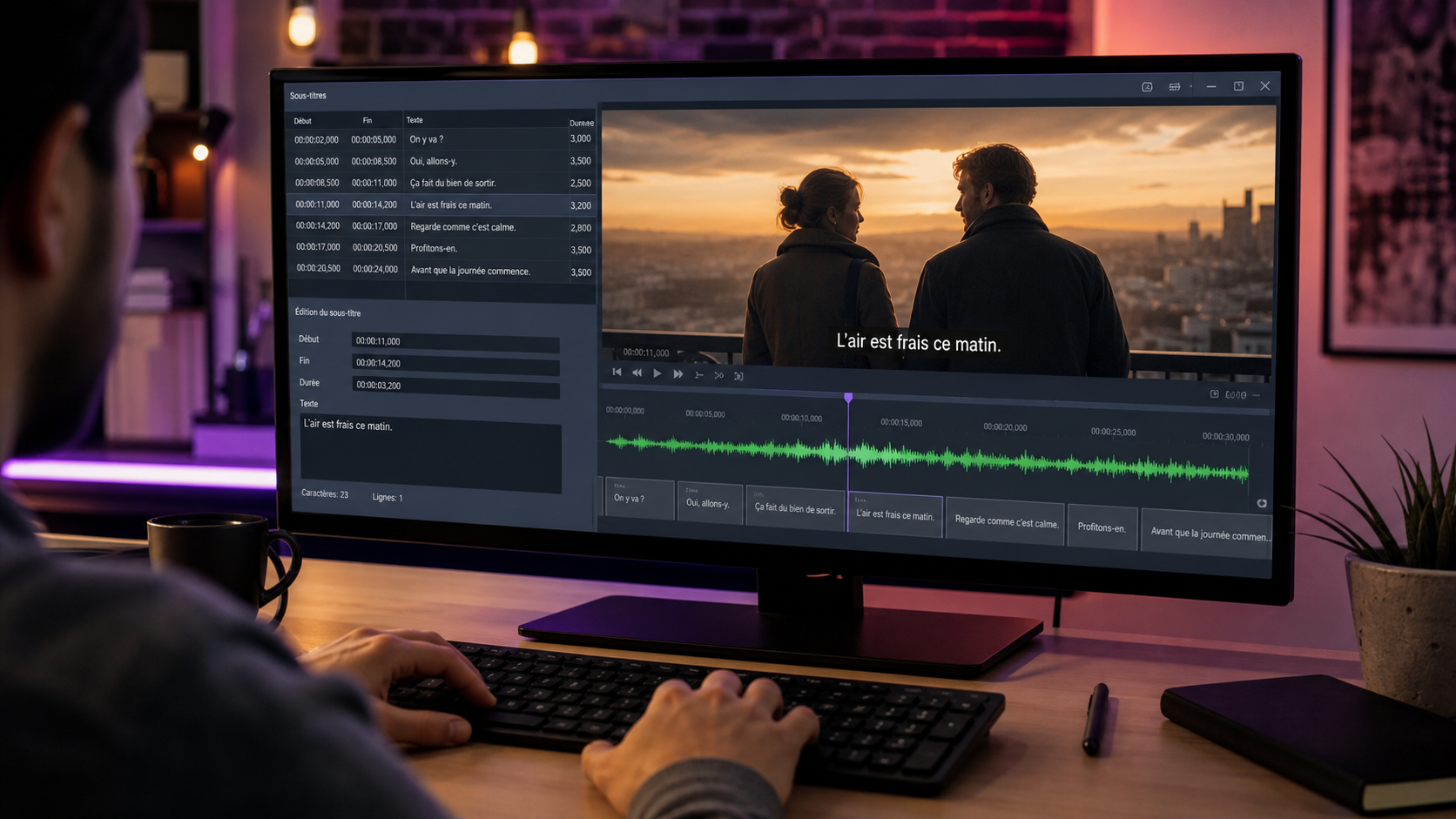The width and height of the screenshot is (1456, 819).
Task: Select the 'Oui, allons-y.' subtitle row
Action: pos(442,161)
